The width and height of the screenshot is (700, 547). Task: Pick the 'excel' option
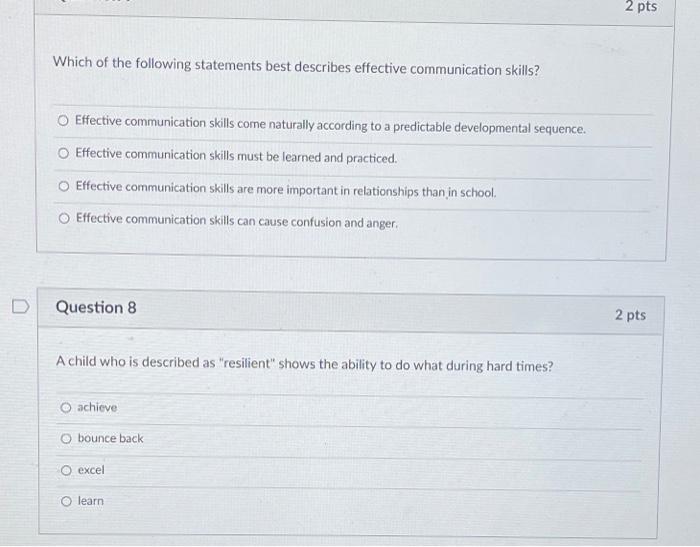[x=66, y=470]
